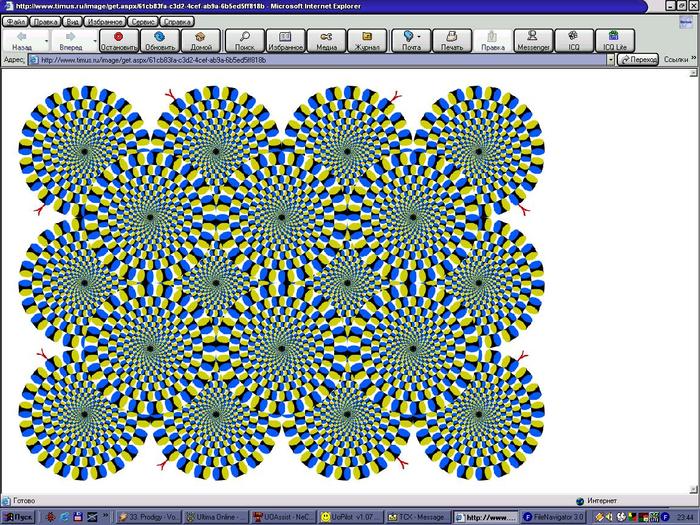This screenshot has height=525, width=700.
Task: Click the system clock 23:44
Action: [684, 517]
